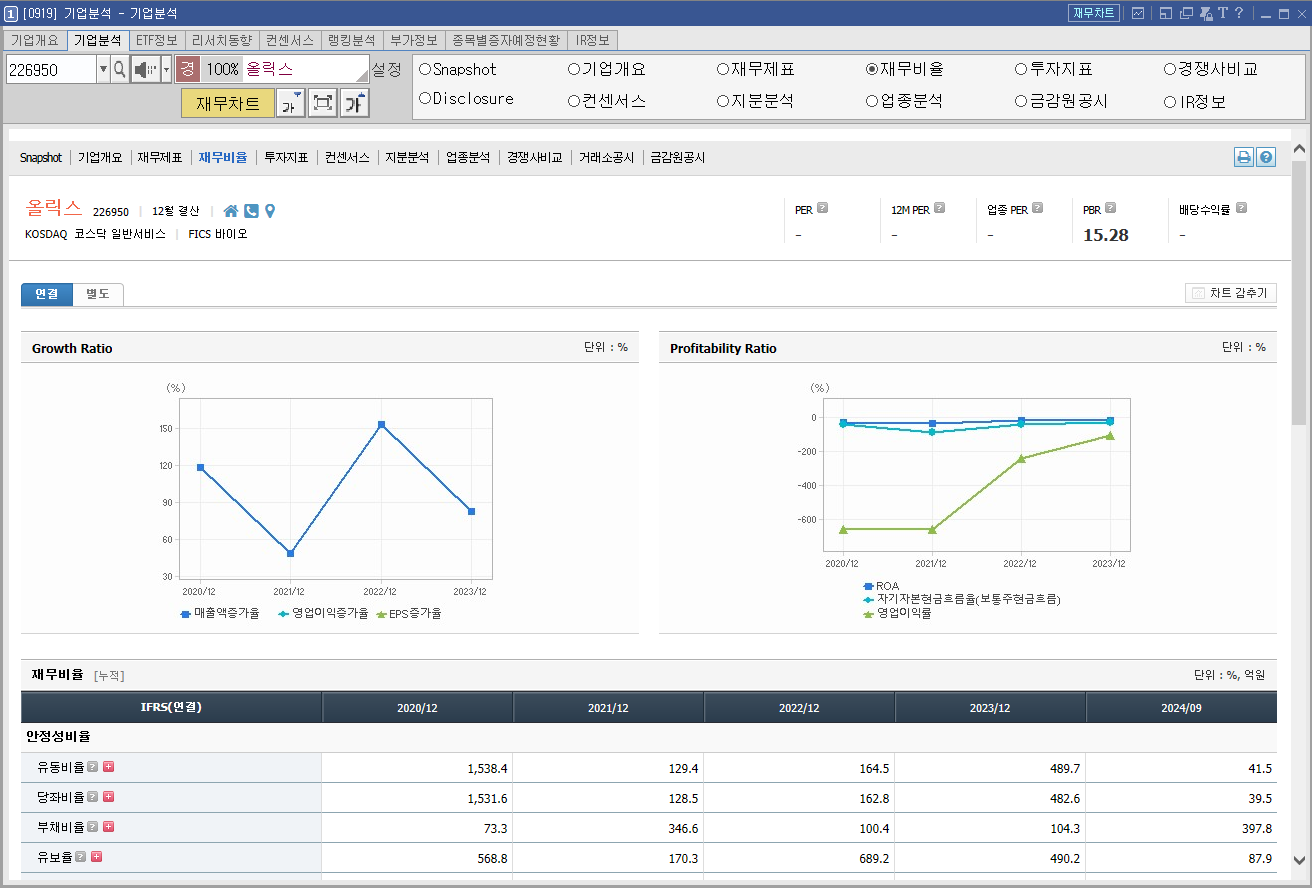Click the overlapping windows icon in title bar
Viewport: 1312px width, 888px height.
(1186, 13)
